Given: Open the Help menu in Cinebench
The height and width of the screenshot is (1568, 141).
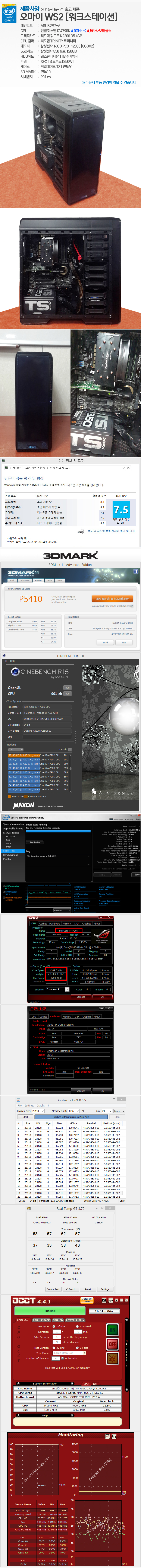Looking at the screenshot, I should pyautogui.click(x=13, y=661).
